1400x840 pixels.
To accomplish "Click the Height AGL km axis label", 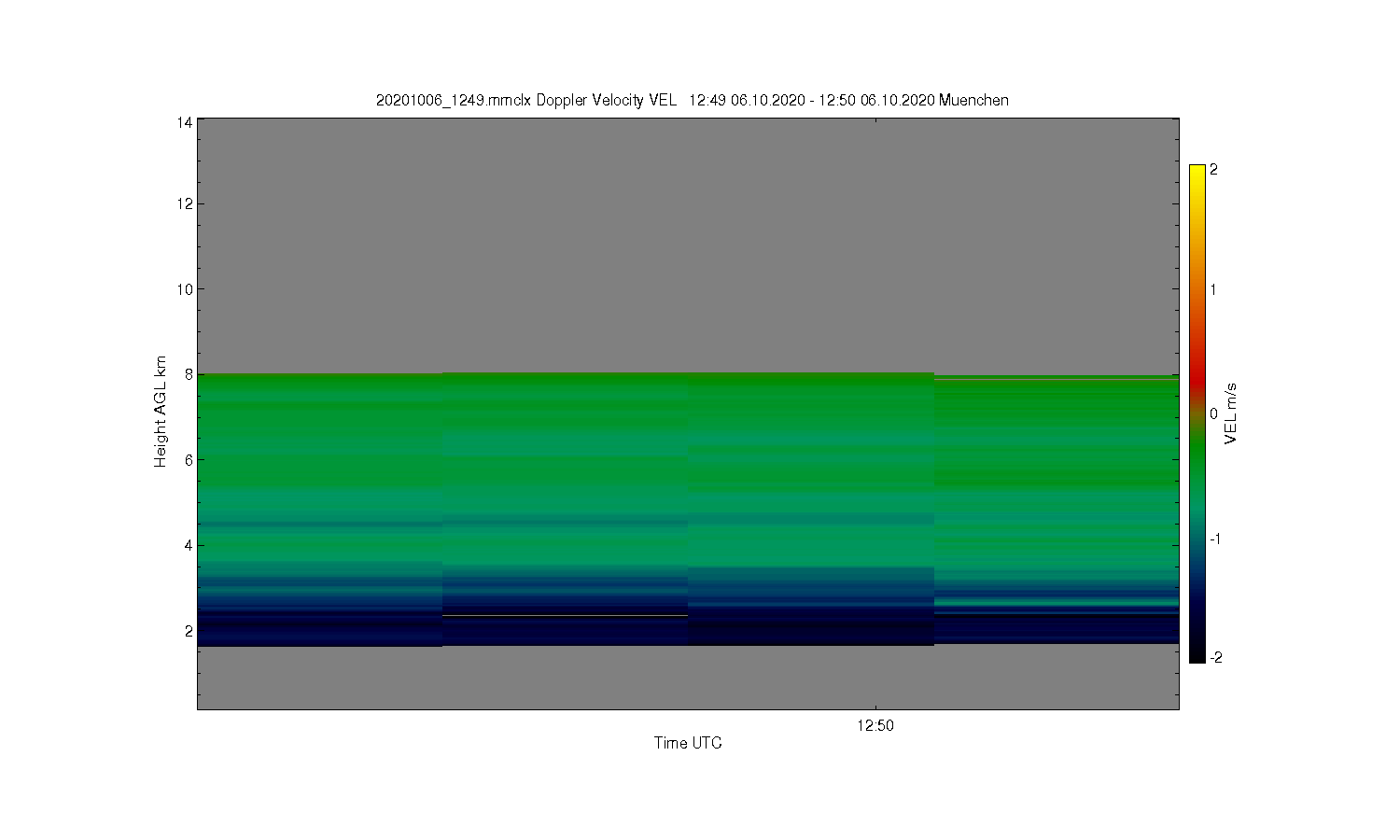I will (161, 412).
